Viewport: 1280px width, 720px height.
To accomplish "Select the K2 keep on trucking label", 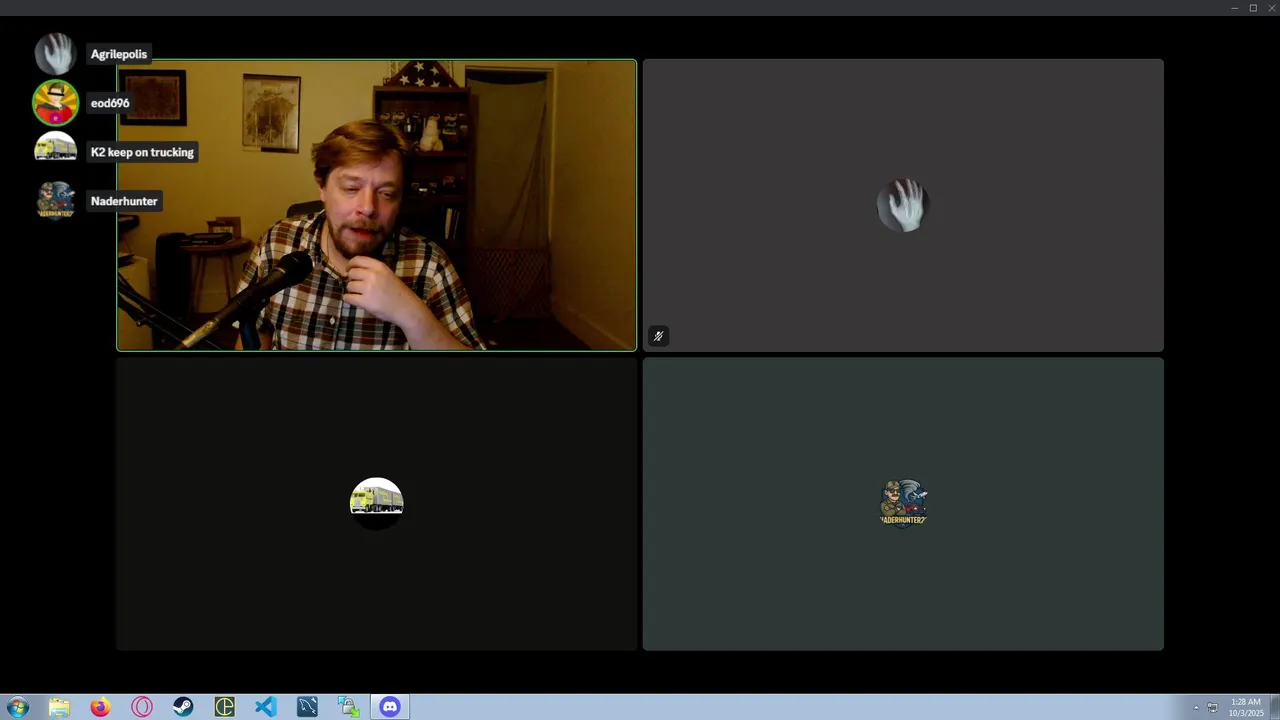I will click(142, 152).
